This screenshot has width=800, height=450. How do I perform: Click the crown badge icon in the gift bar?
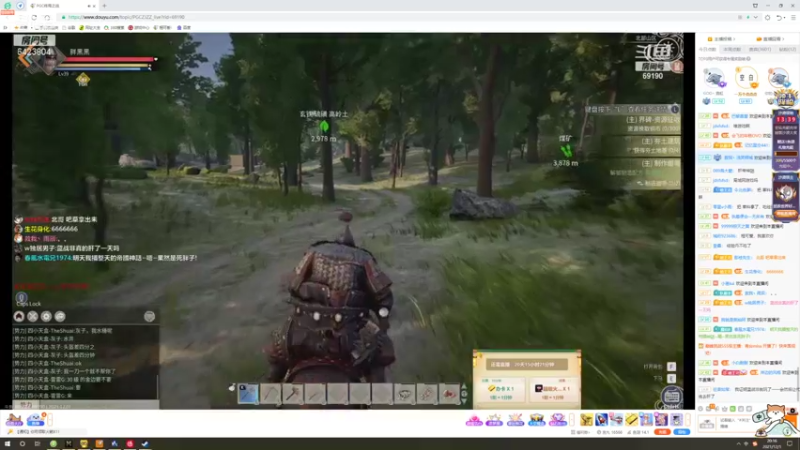536,420
